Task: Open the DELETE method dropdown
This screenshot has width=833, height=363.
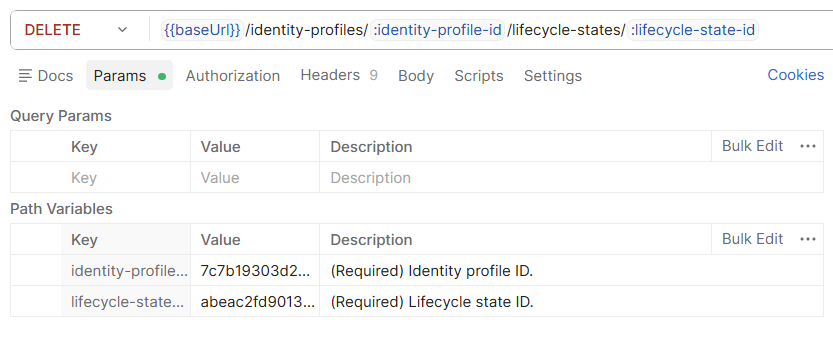Action: [x=76, y=30]
